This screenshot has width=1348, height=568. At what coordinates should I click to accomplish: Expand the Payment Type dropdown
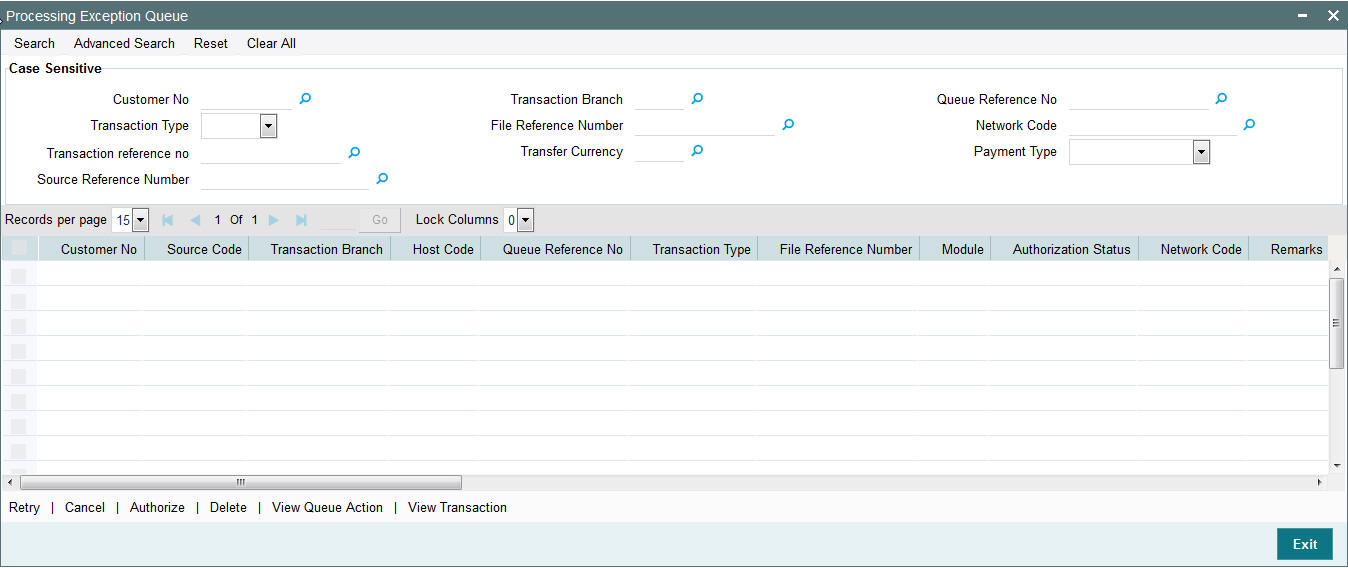[x=1201, y=152]
